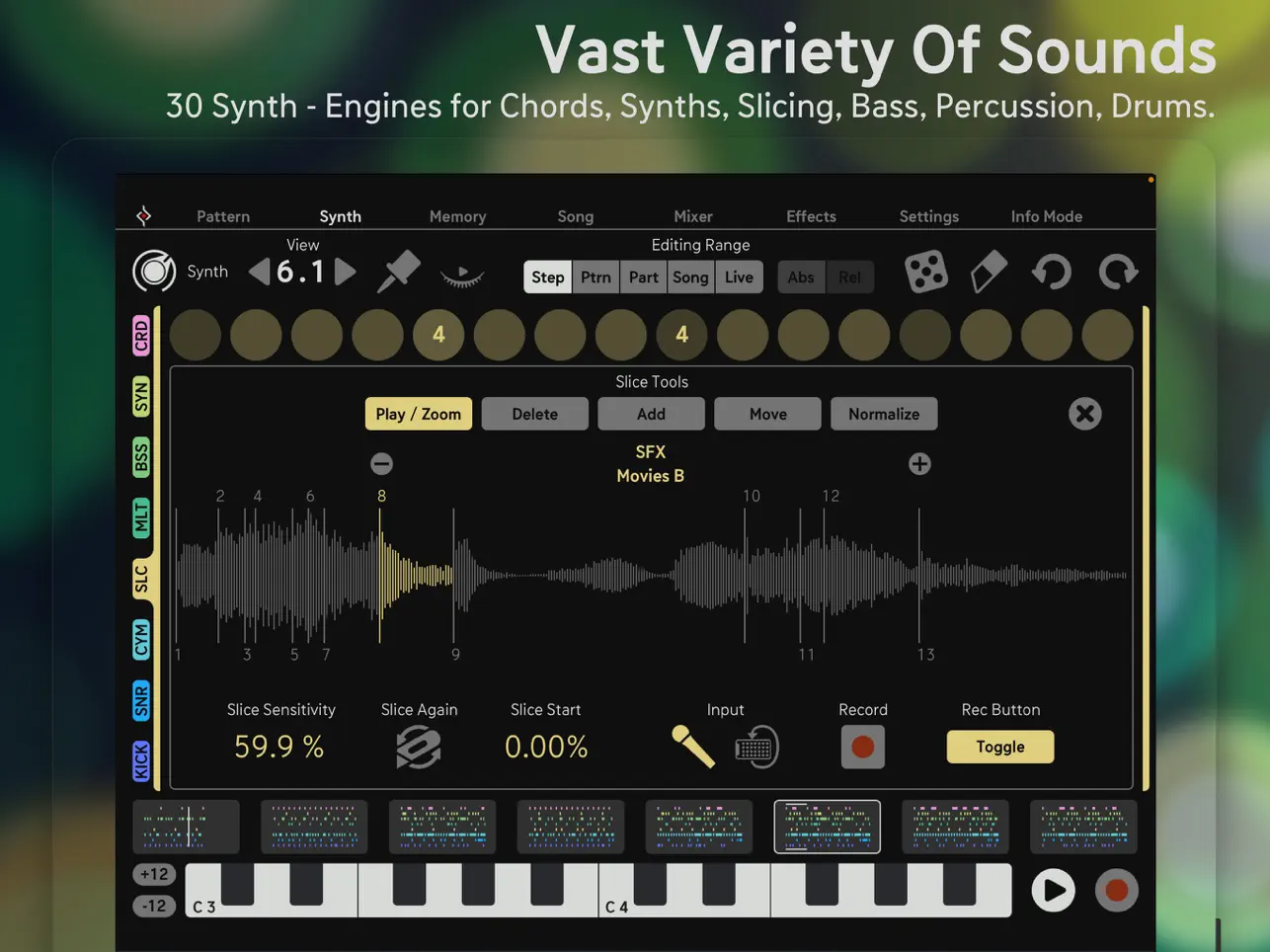
Task: Select the CYM track label
Action: pos(141,641)
